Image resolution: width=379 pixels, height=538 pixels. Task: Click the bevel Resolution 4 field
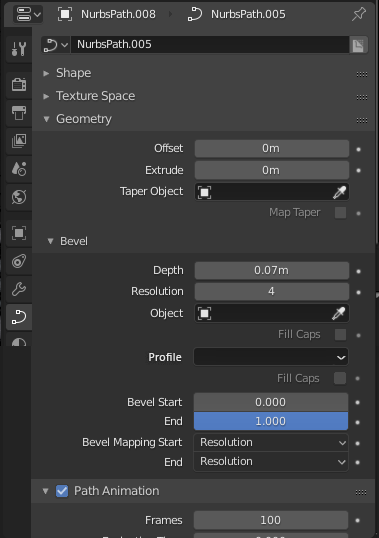(x=272, y=292)
